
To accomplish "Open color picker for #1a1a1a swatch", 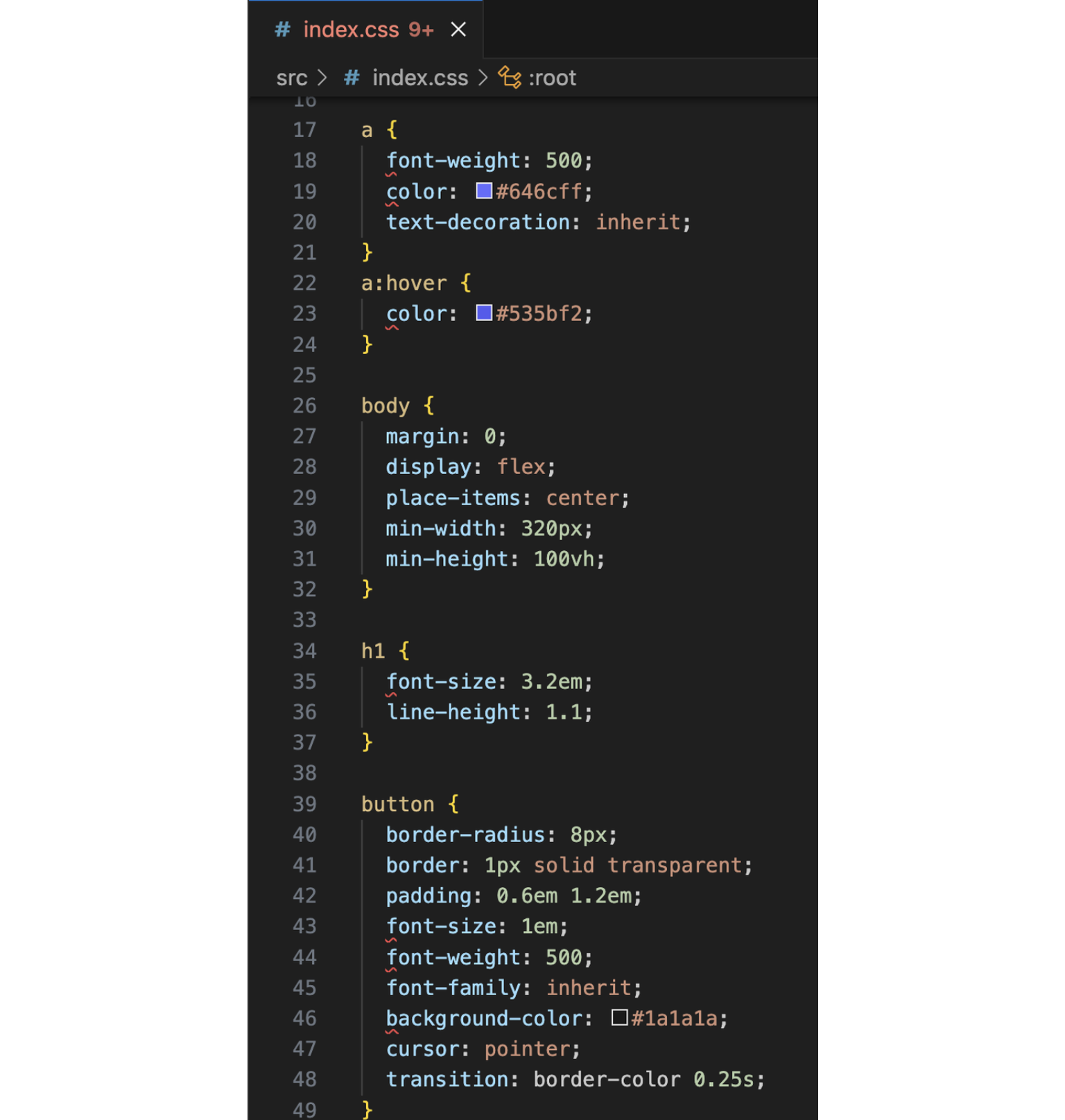I will tap(620, 1017).
